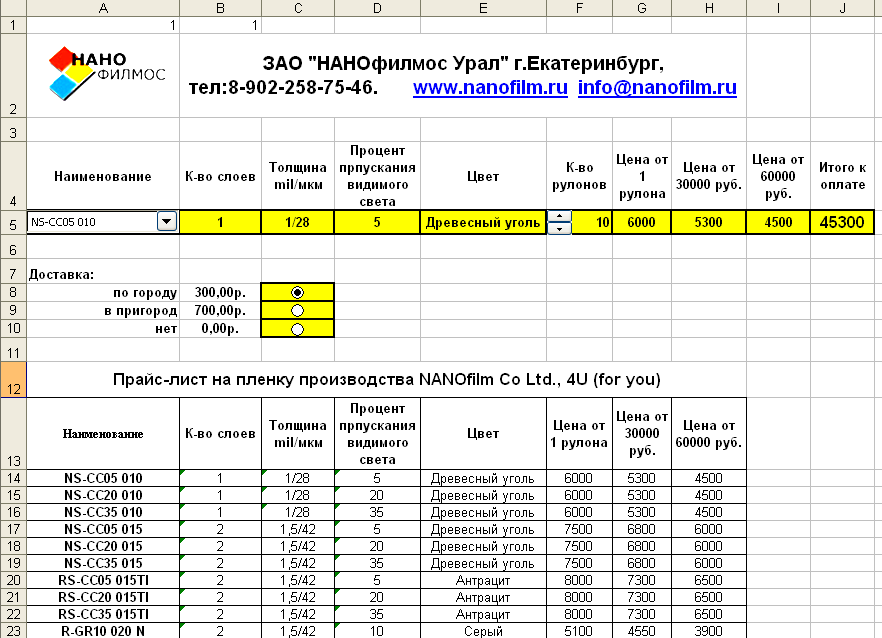Click 'Серый' color cell in row 23
The width and height of the screenshot is (882, 638).
coord(483,631)
